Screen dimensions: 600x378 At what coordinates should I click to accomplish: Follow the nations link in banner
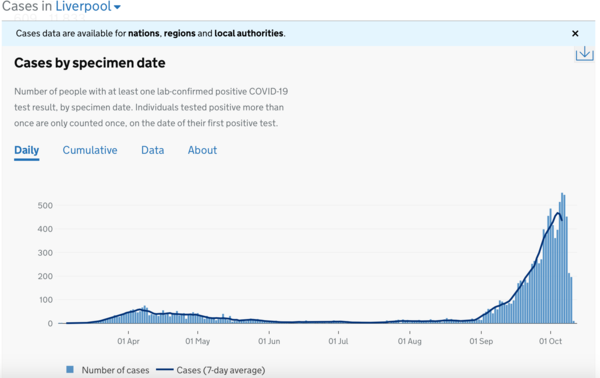tap(143, 33)
